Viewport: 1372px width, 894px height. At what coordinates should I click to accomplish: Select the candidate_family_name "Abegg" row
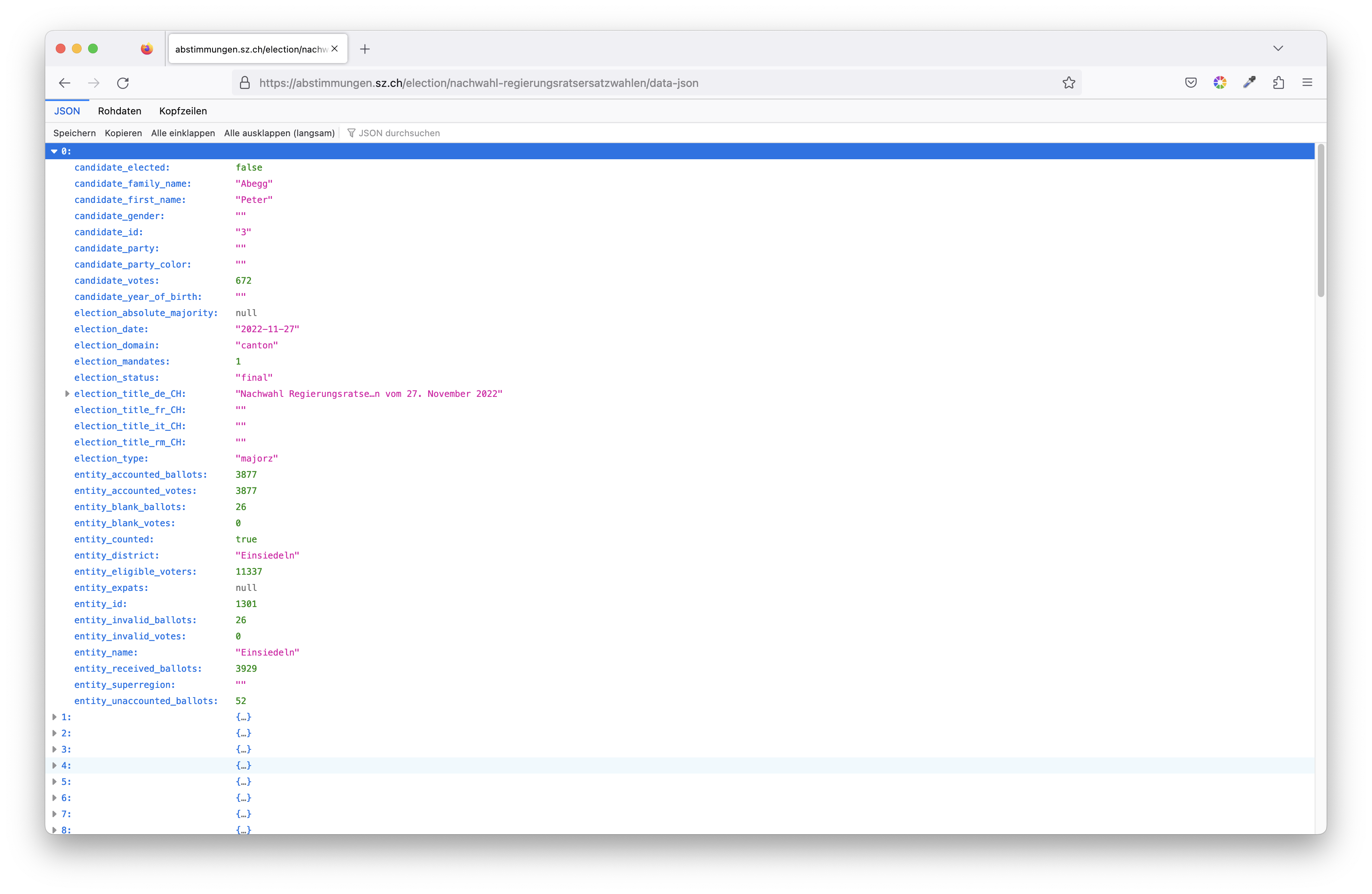coord(680,184)
